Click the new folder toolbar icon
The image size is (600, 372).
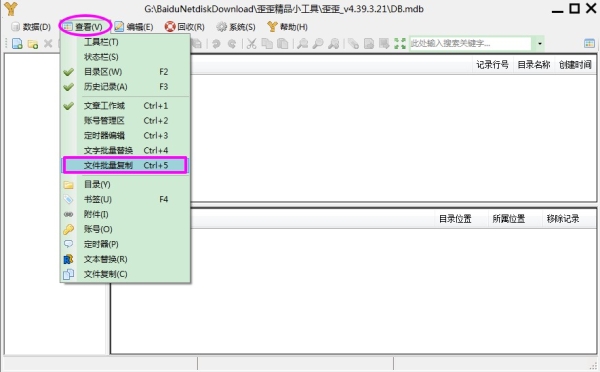33,44
